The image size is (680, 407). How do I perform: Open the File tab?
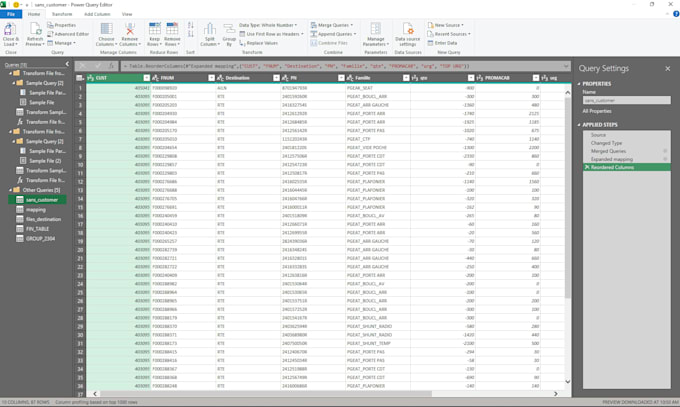[11, 14]
